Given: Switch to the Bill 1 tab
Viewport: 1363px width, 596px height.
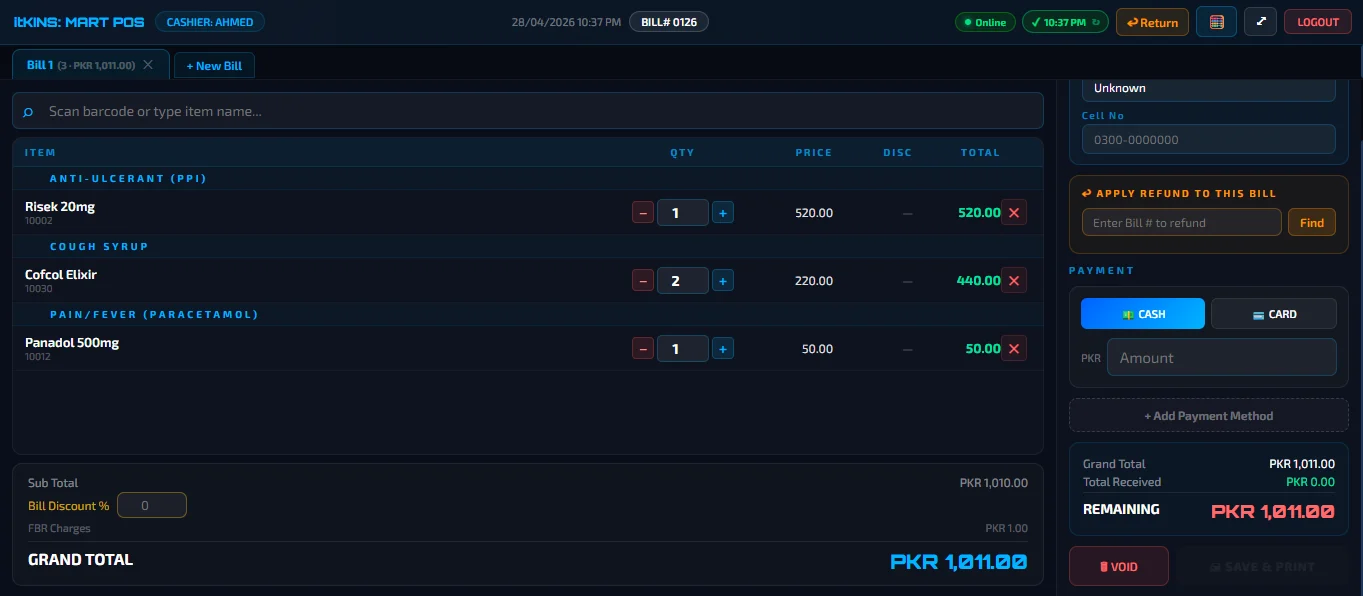Looking at the screenshot, I should coord(80,65).
